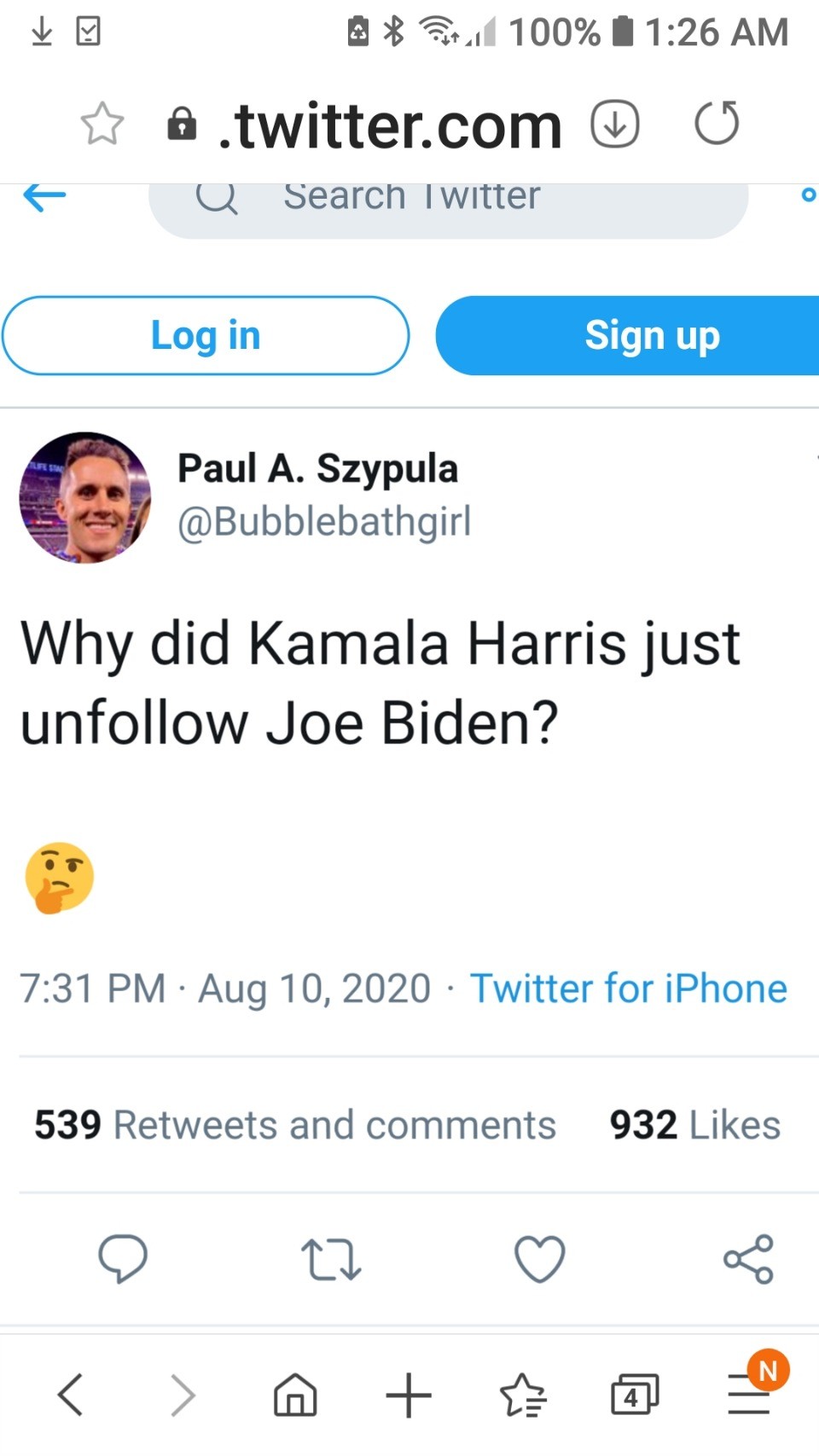The image size is (819, 1456).
Task: Retweet this tweet
Action: (331, 1260)
